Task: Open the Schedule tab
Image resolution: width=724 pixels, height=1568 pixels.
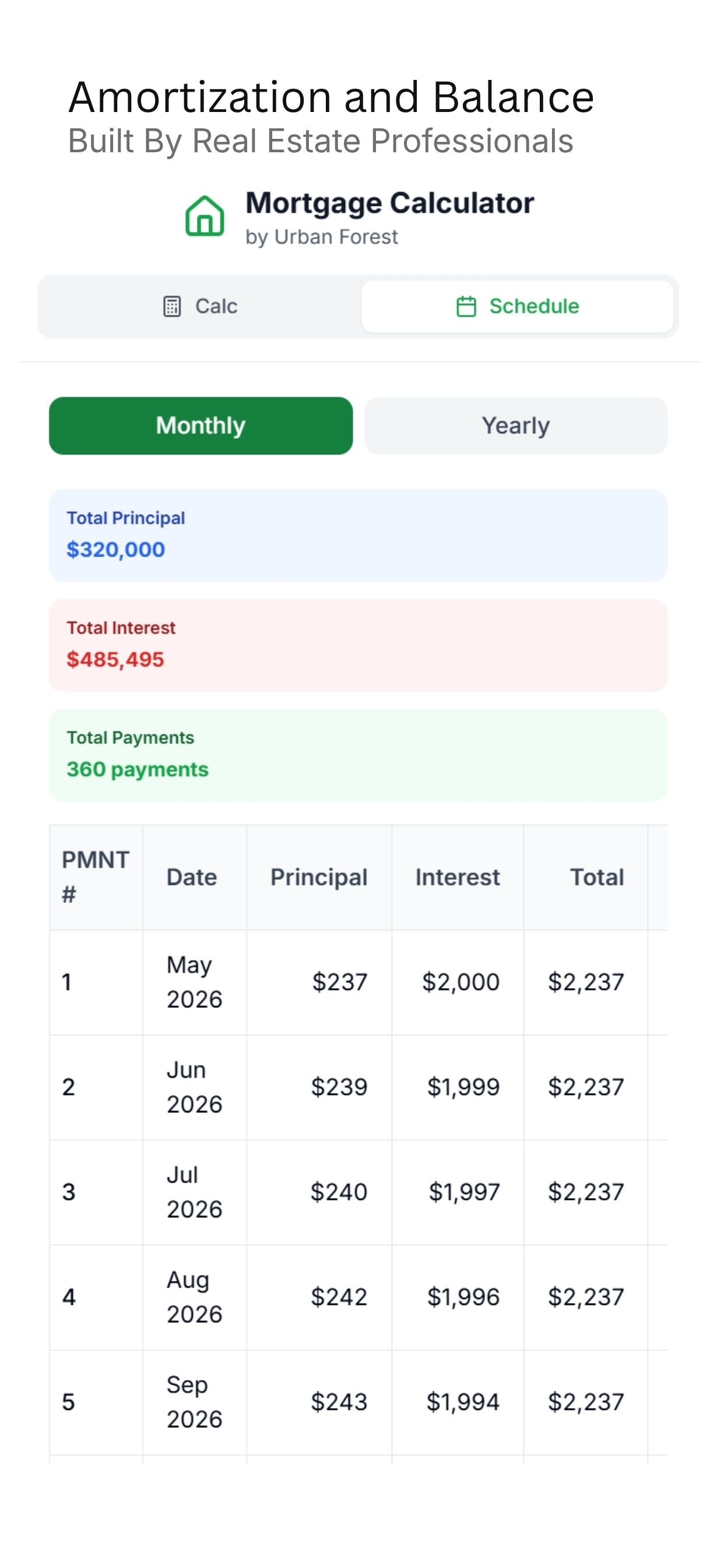Action: (517, 306)
